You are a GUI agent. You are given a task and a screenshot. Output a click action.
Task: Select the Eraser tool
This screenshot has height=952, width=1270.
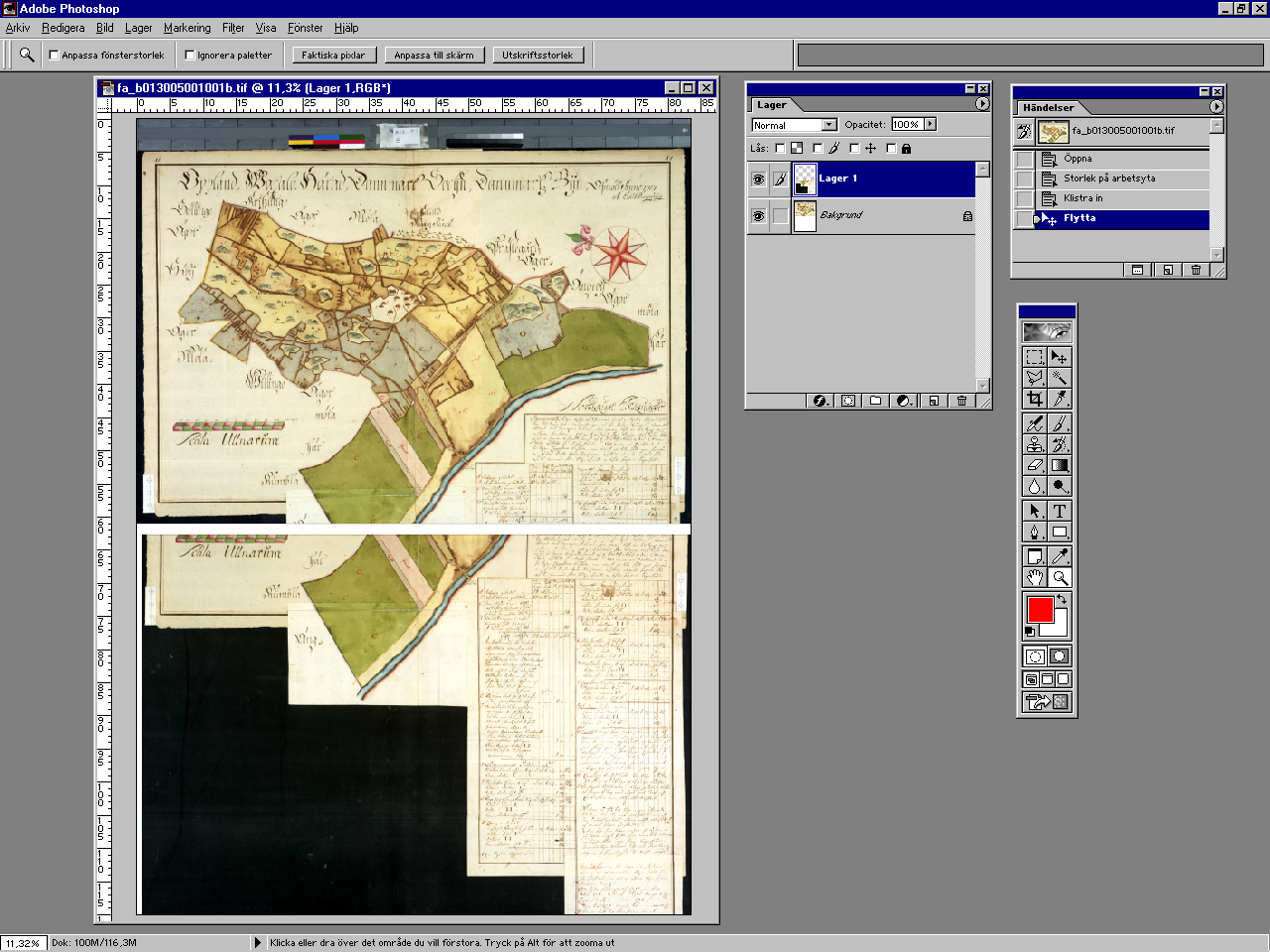point(1035,465)
